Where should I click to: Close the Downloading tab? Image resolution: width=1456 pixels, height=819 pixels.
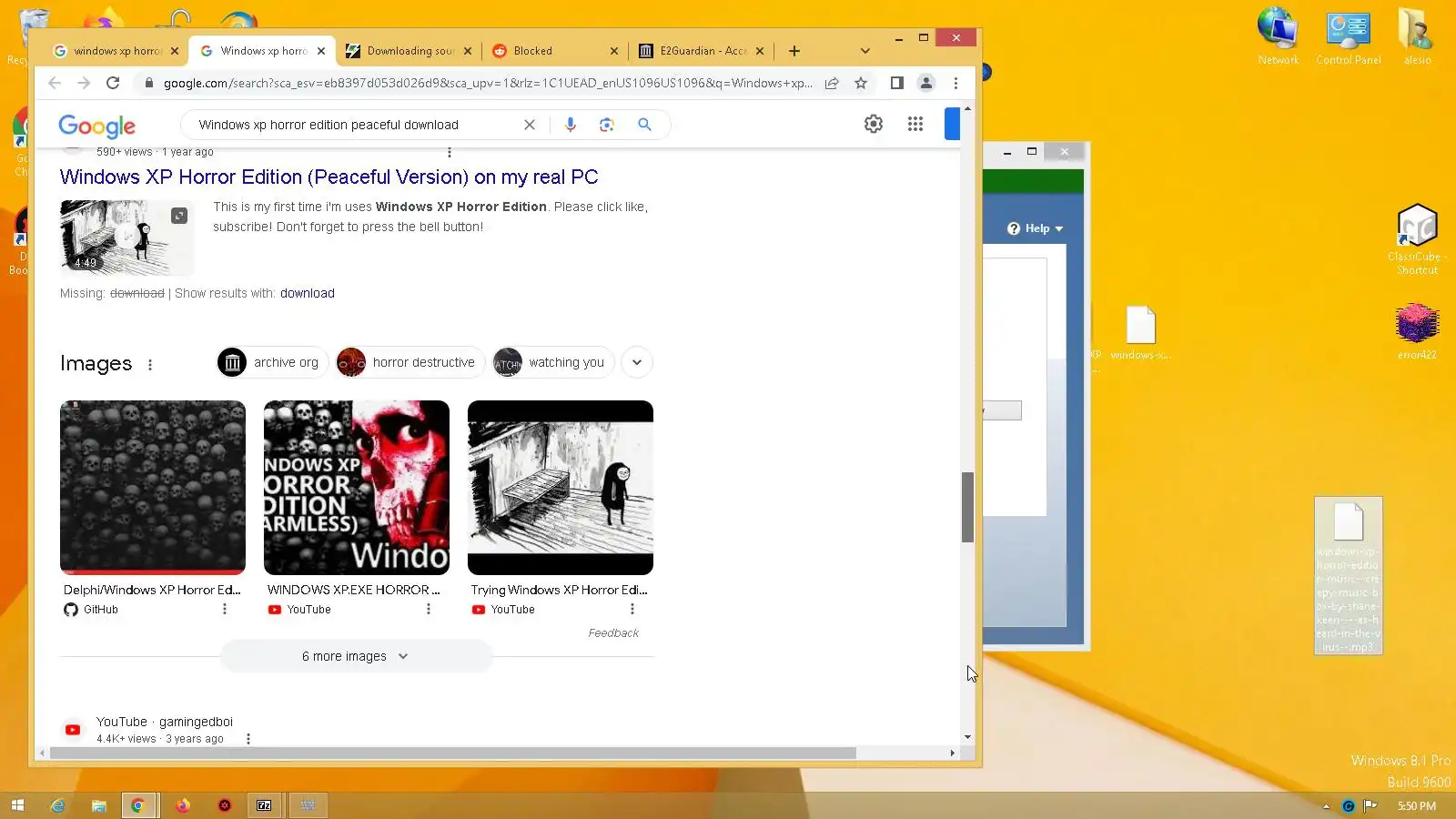pos(468,51)
